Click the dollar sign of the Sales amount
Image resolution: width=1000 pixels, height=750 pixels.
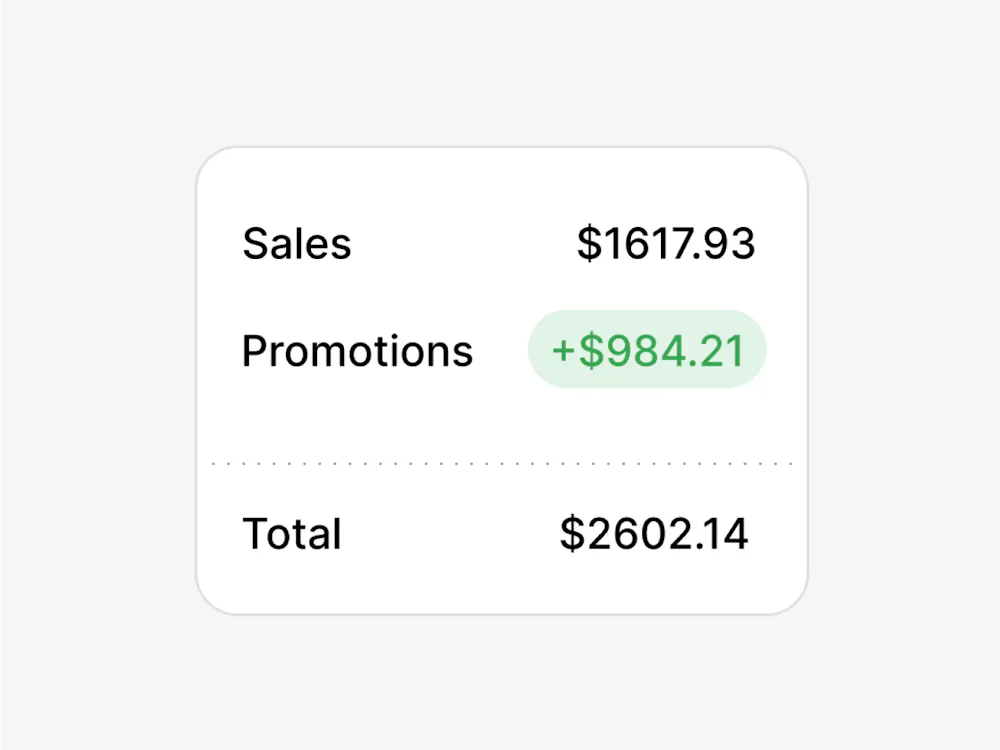(x=589, y=244)
